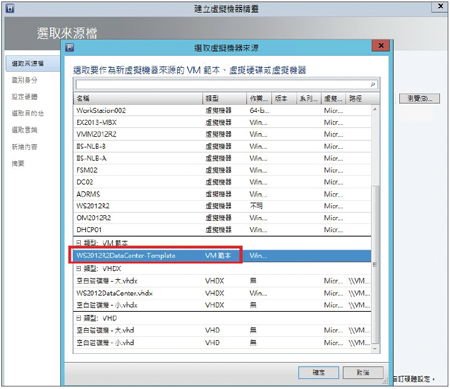Select the ADRMS virtual machine row
Screen dimensions: 450x389
(222, 194)
